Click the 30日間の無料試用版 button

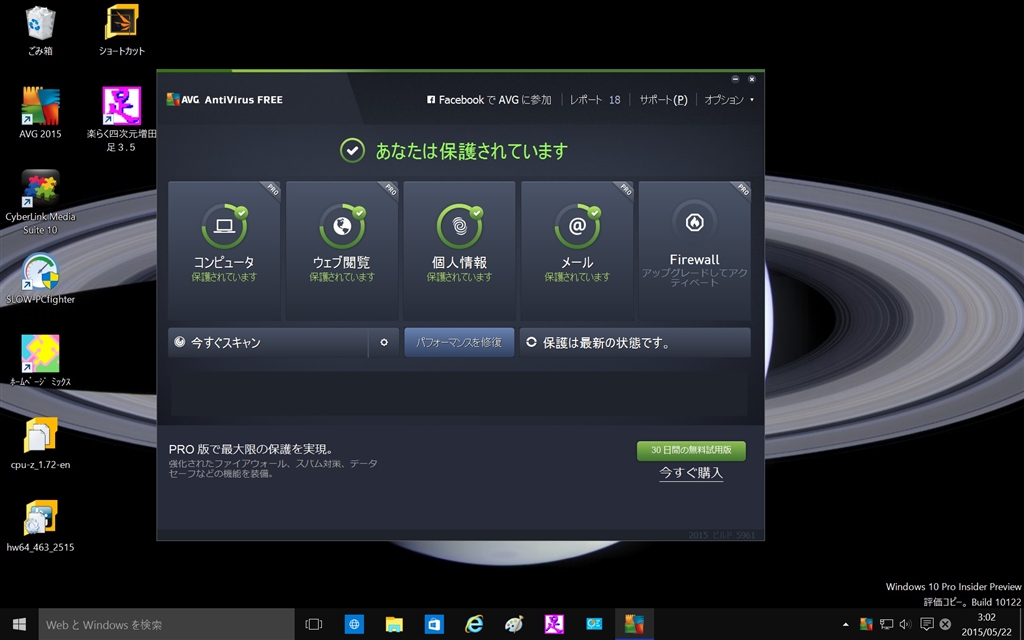point(691,450)
